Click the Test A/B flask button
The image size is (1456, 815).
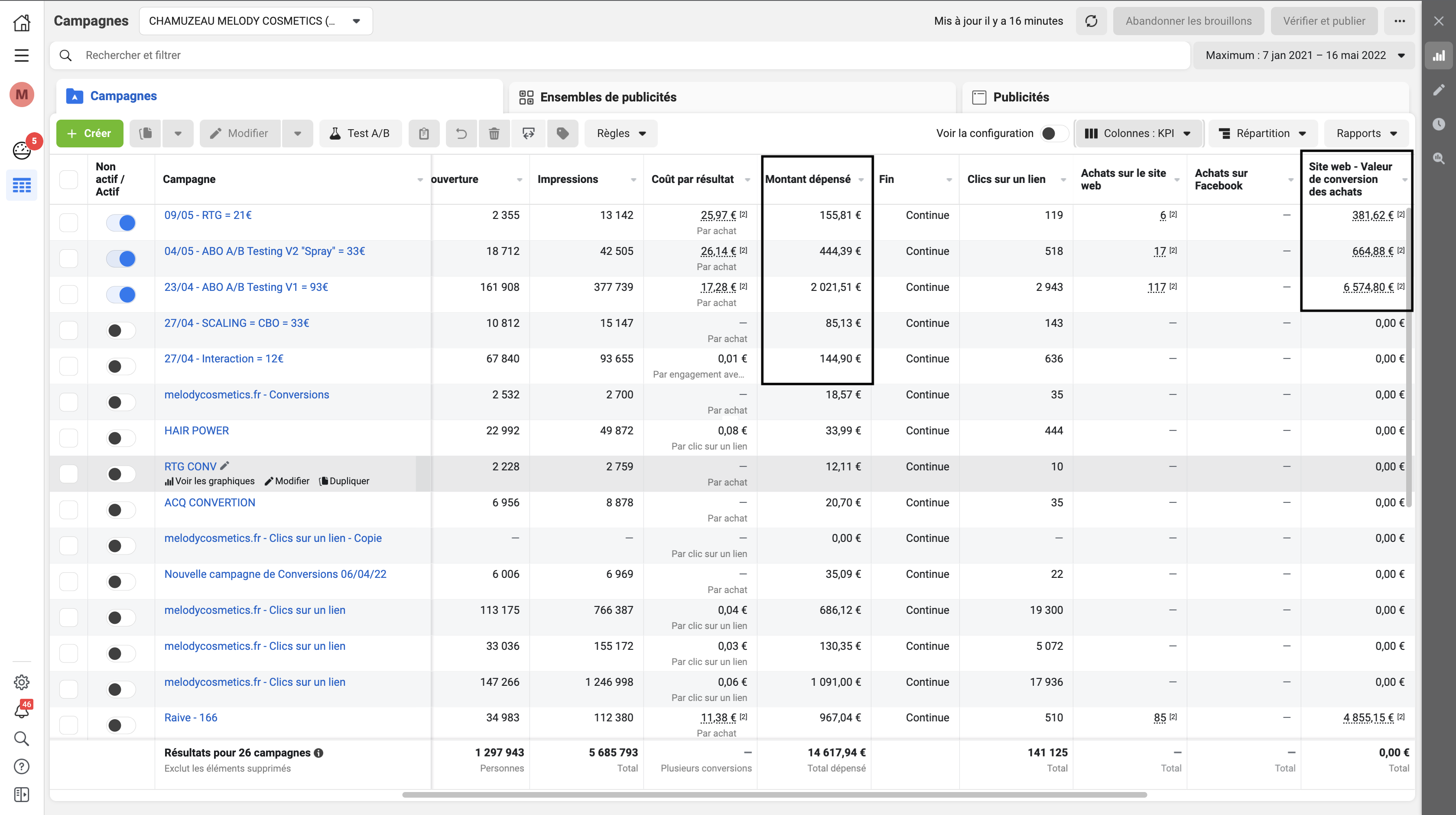(360, 134)
